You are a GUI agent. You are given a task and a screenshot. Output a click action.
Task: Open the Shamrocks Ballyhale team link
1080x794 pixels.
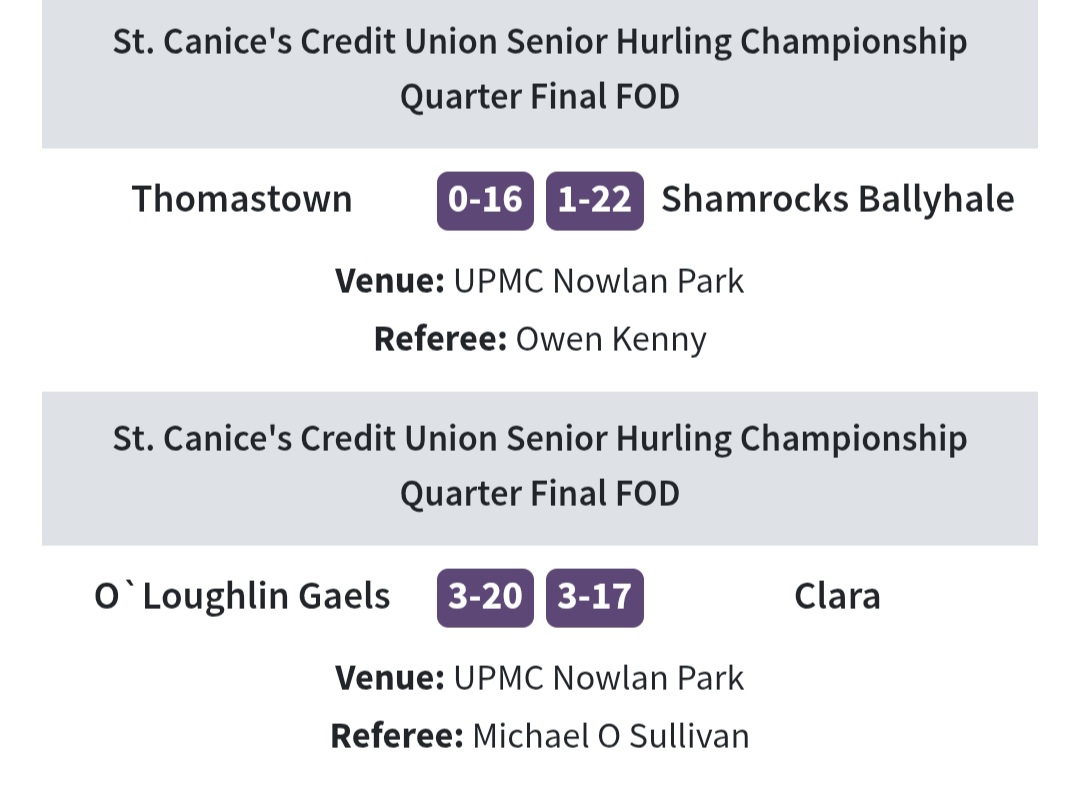838,200
